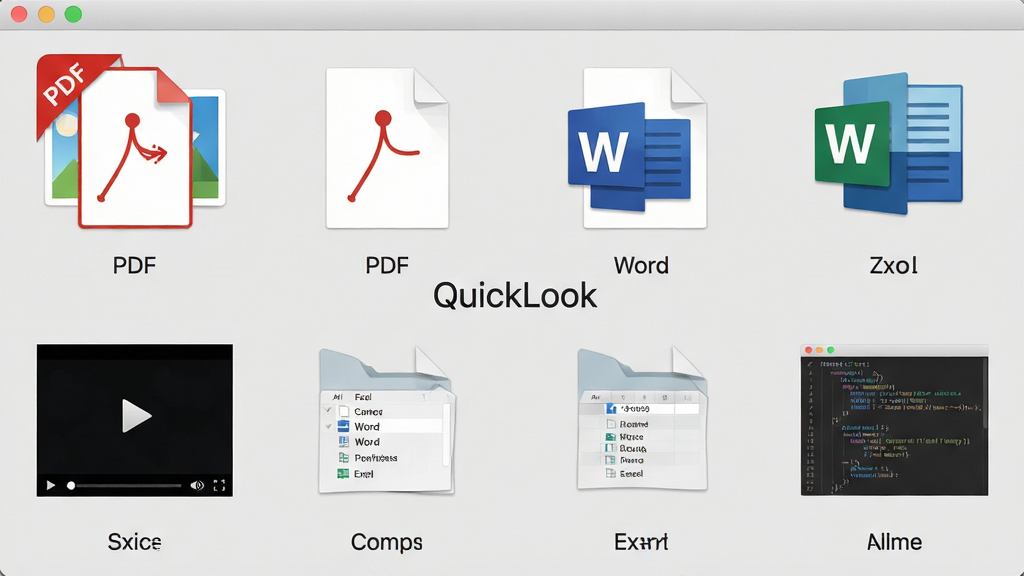1024x576 pixels.
Task: Mute the video with the speaker icon
Action: point(197,485)
